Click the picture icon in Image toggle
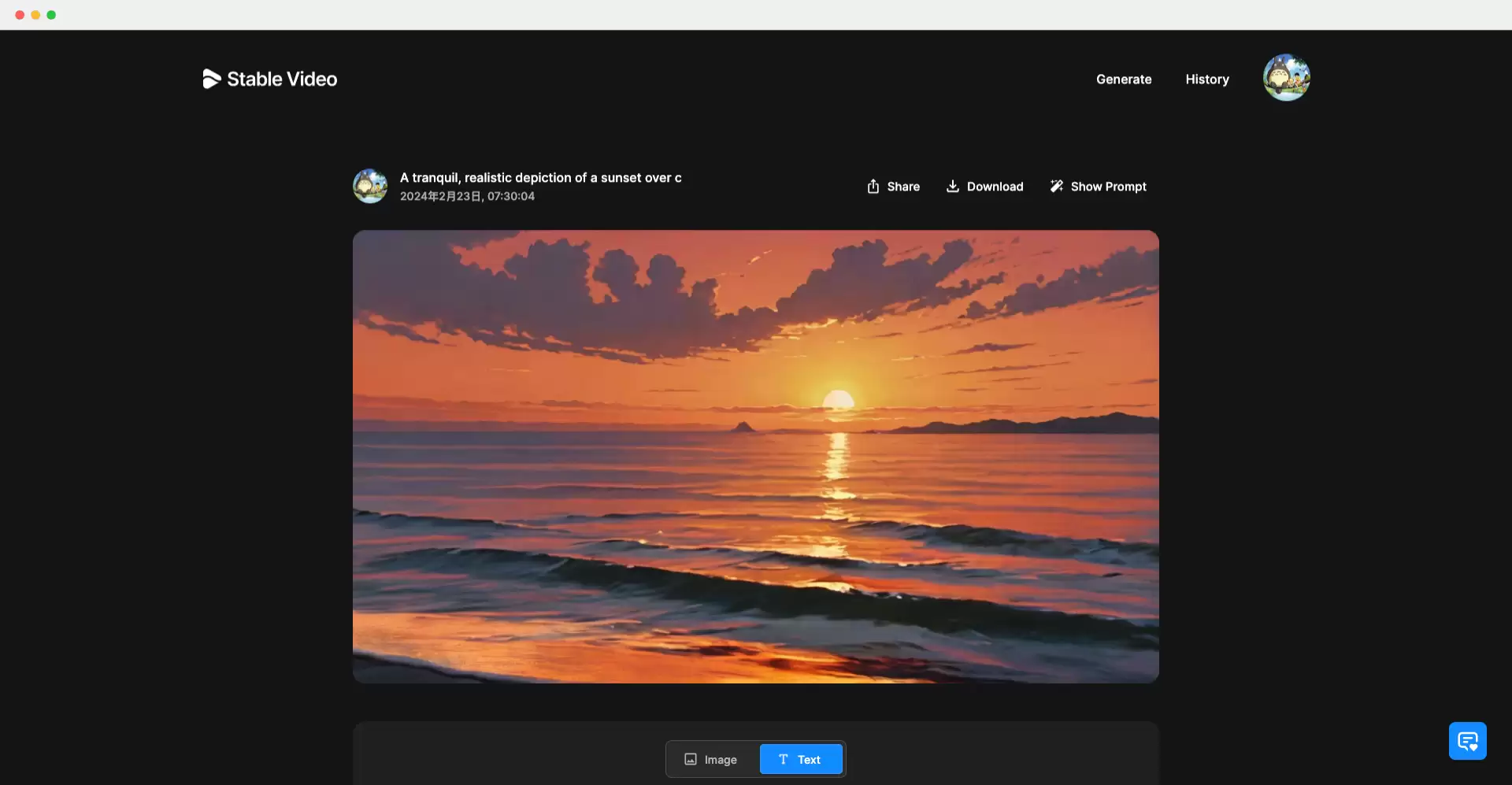This screenshot has width=1512, height=785. pyautogui.click(x=691, y=760)
